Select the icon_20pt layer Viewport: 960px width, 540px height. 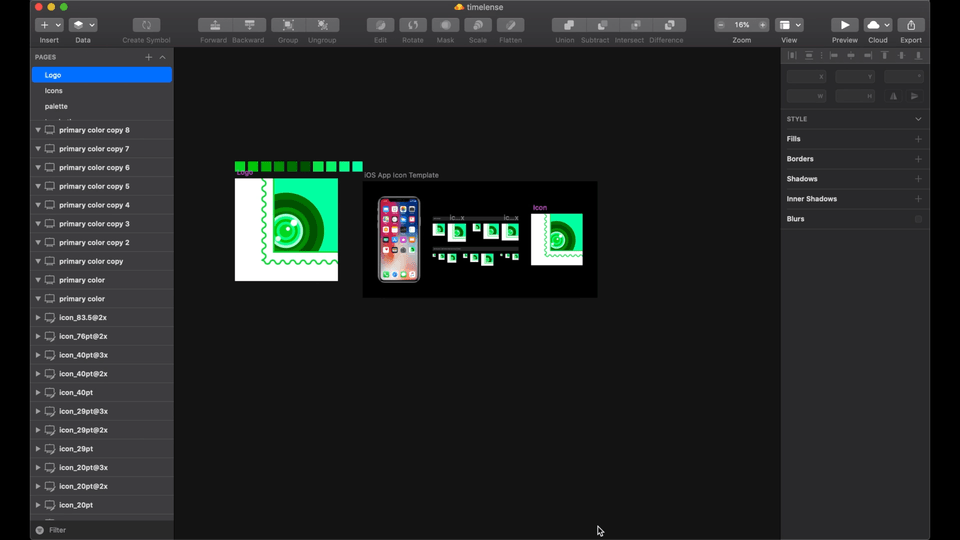tap(102, 505)
